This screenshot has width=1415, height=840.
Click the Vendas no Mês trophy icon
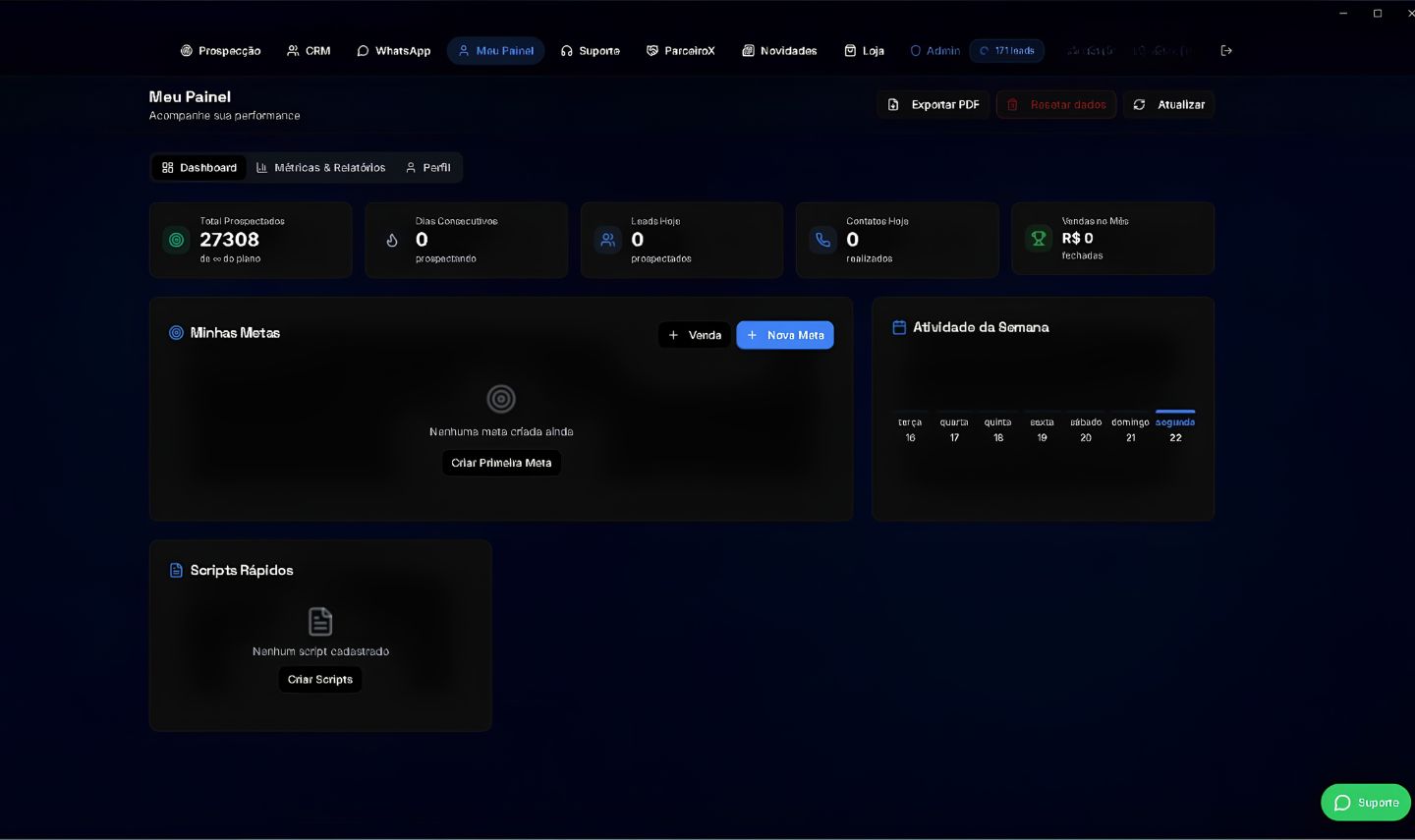[x=1039, y=238]
